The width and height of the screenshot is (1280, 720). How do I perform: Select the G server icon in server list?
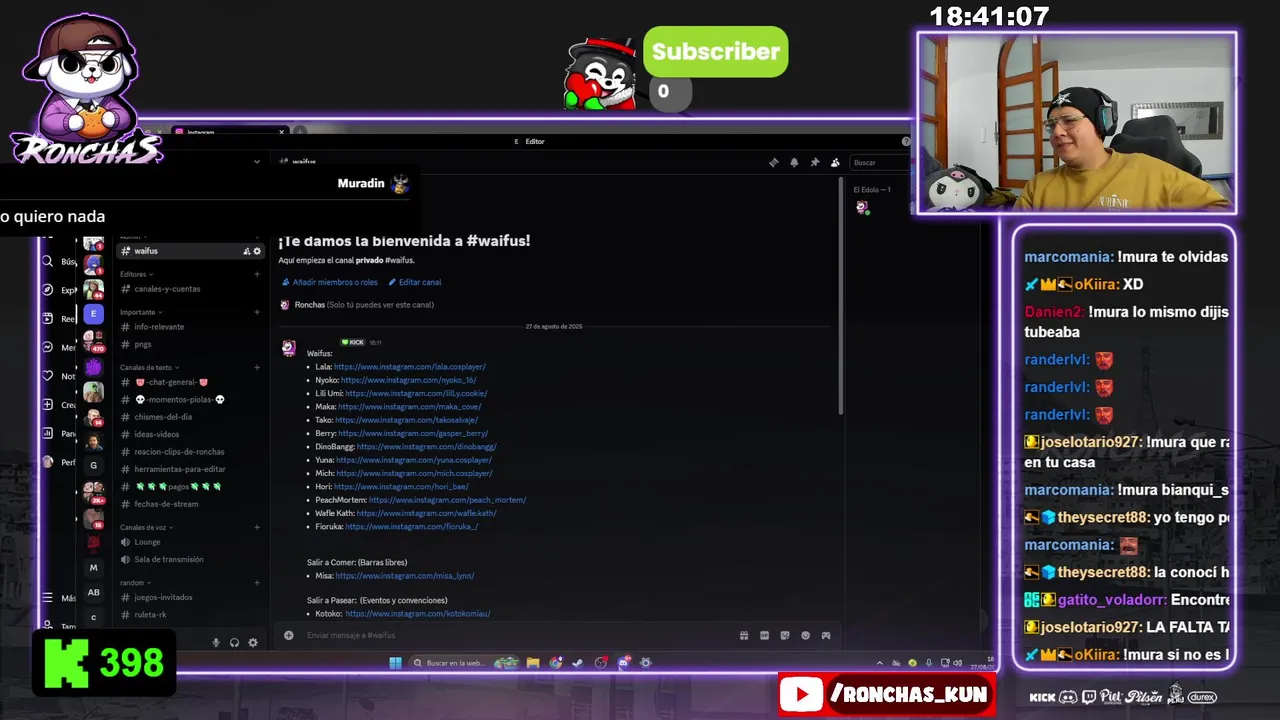coord(93,465)
